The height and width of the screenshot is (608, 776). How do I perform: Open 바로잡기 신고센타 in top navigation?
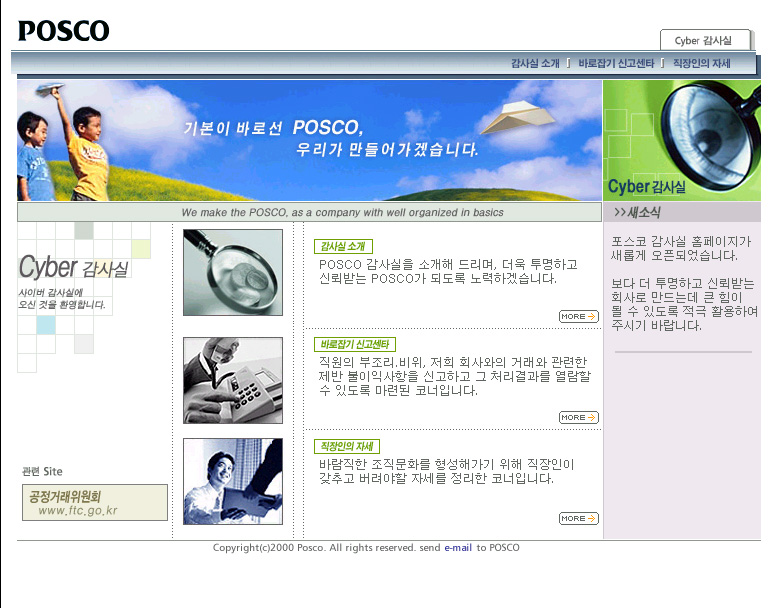coord(616,63)
